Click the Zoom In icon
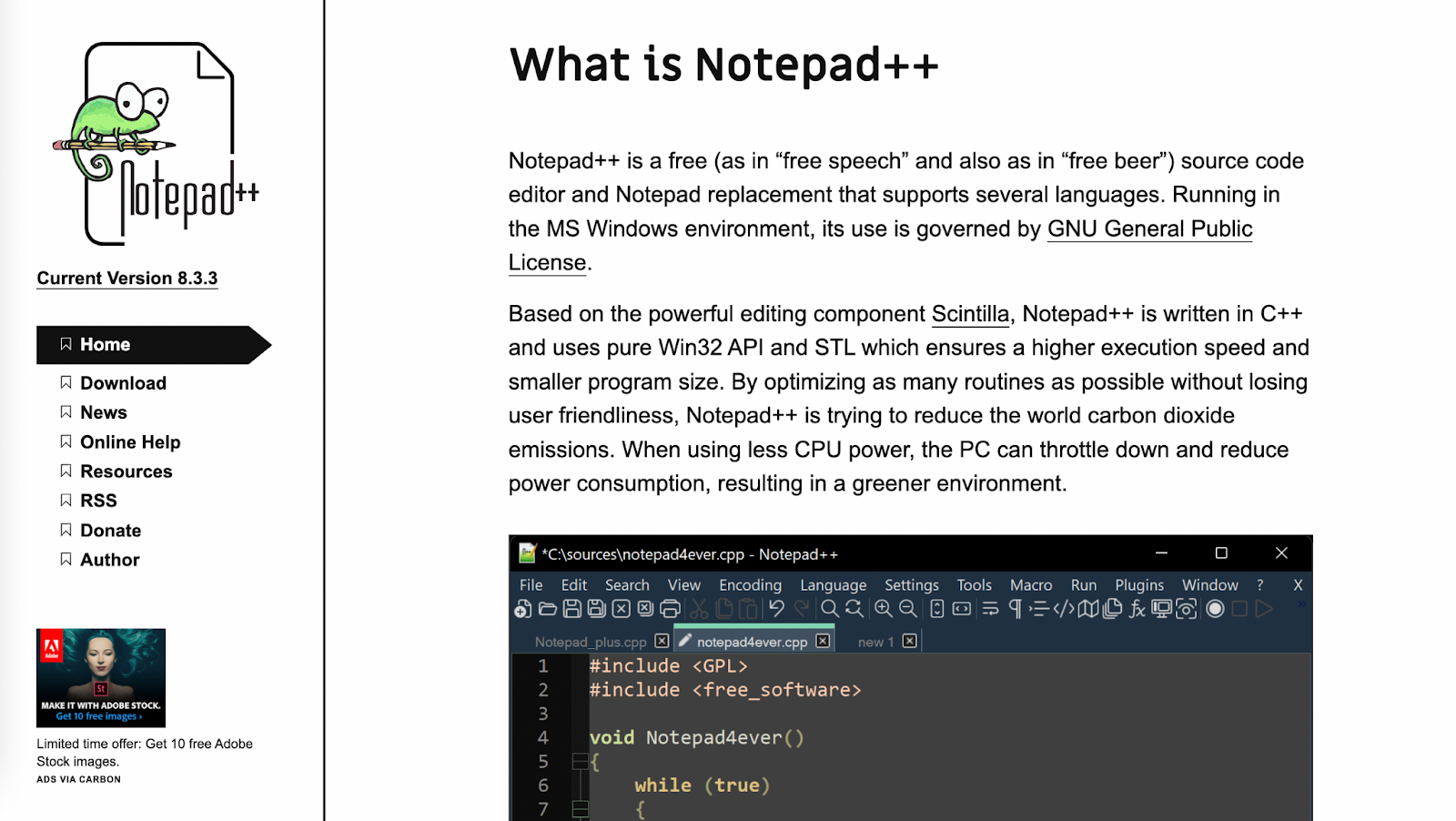This screenshot has width=1456, height=821. coord(884,609)
